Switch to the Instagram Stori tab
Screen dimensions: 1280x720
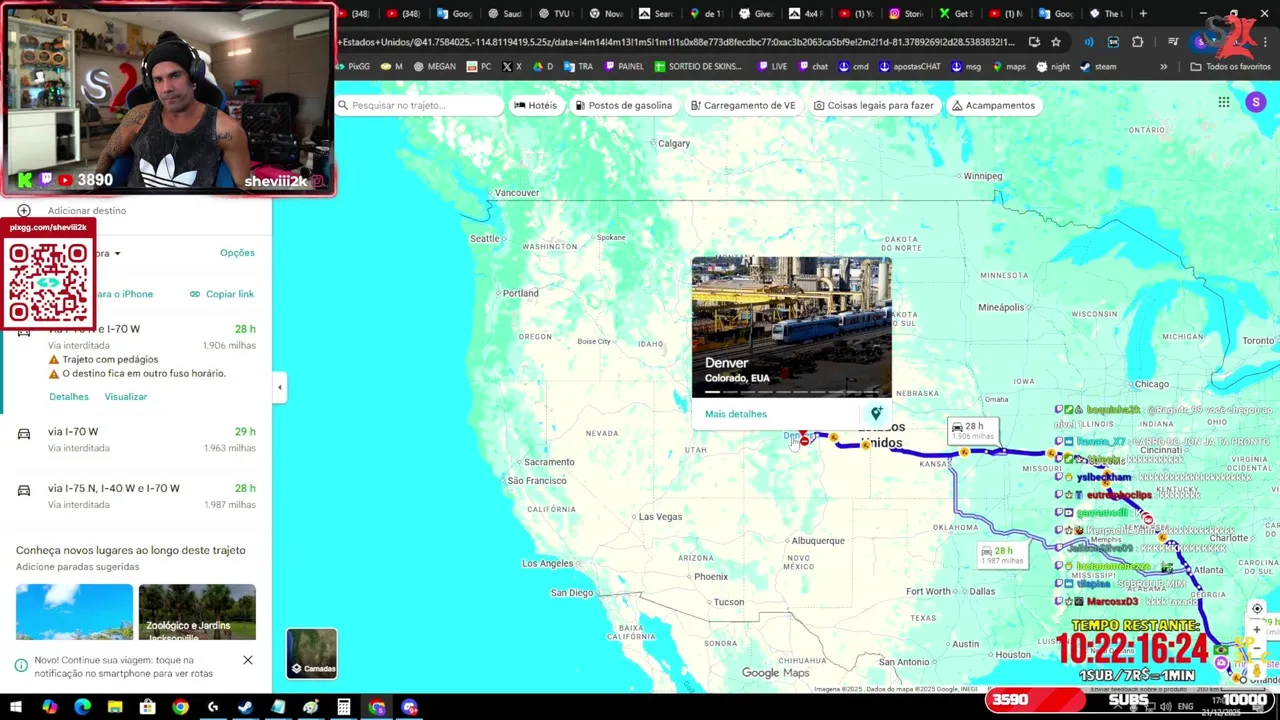905,14
